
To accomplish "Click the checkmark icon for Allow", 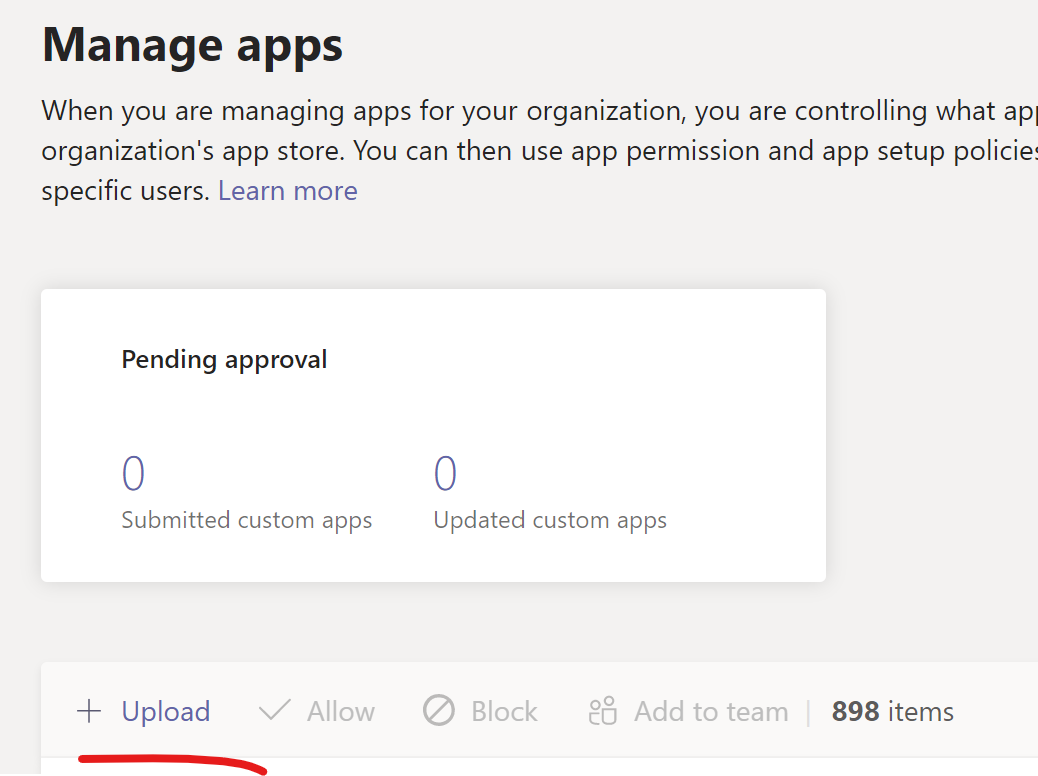I will pyautogui.click(x=274, y=711).
